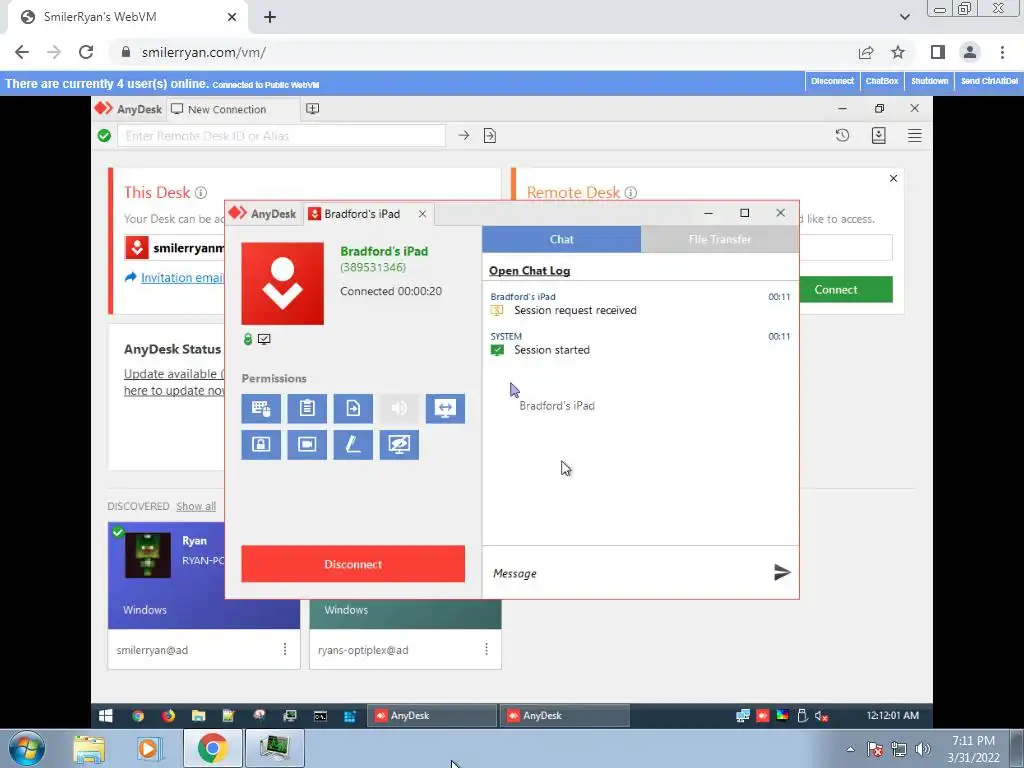This screenshot has height=768, width=1024.
Task: Switch to the Chat tab
Action: 562,239
